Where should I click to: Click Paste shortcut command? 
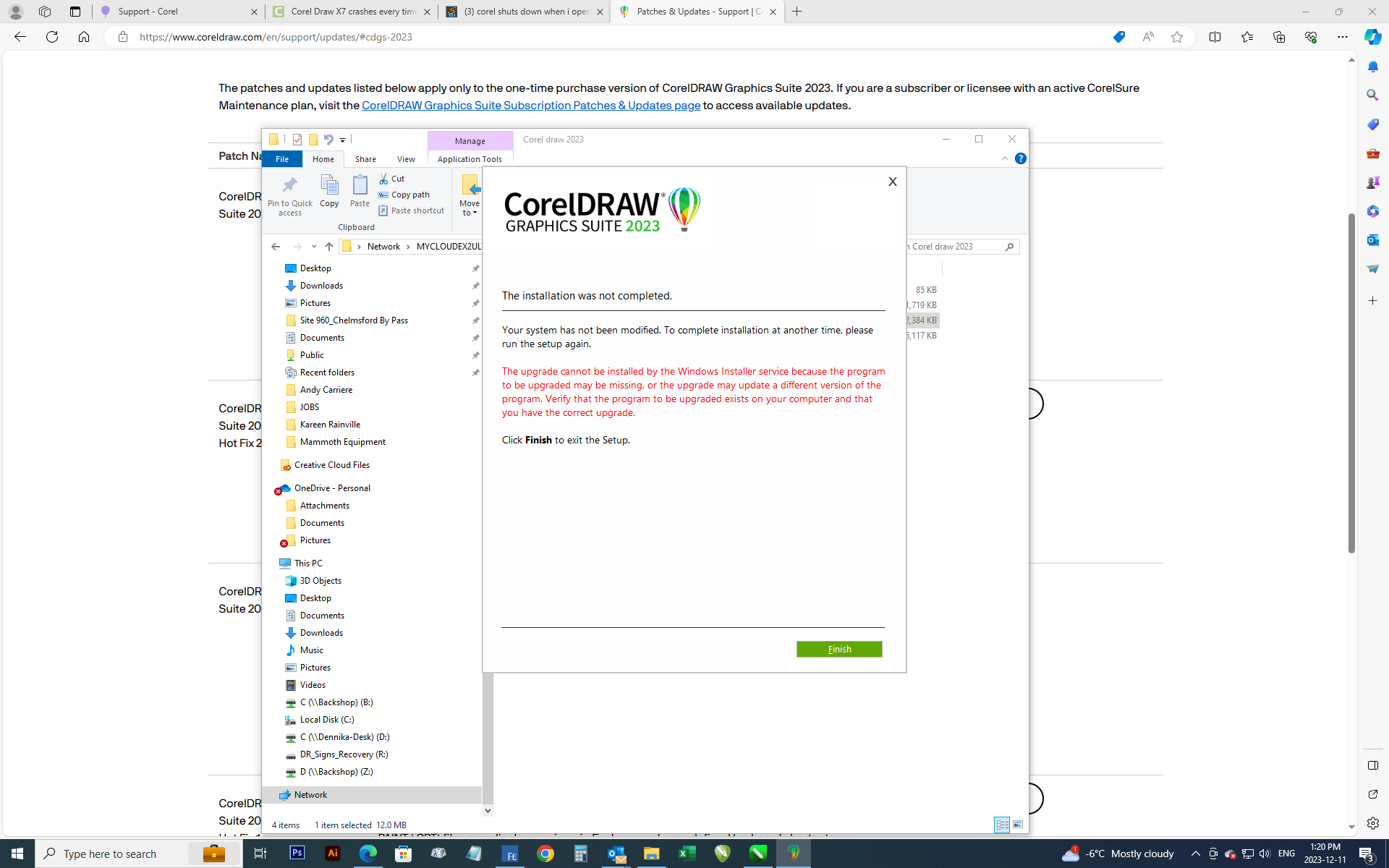pyautogui.click(x=411, y=210)
